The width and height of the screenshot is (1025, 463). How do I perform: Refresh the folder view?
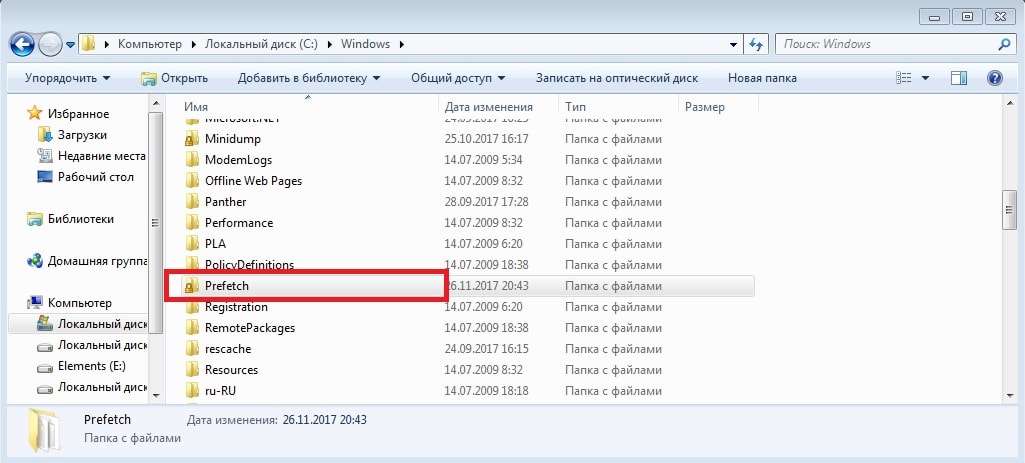[756, 44]
